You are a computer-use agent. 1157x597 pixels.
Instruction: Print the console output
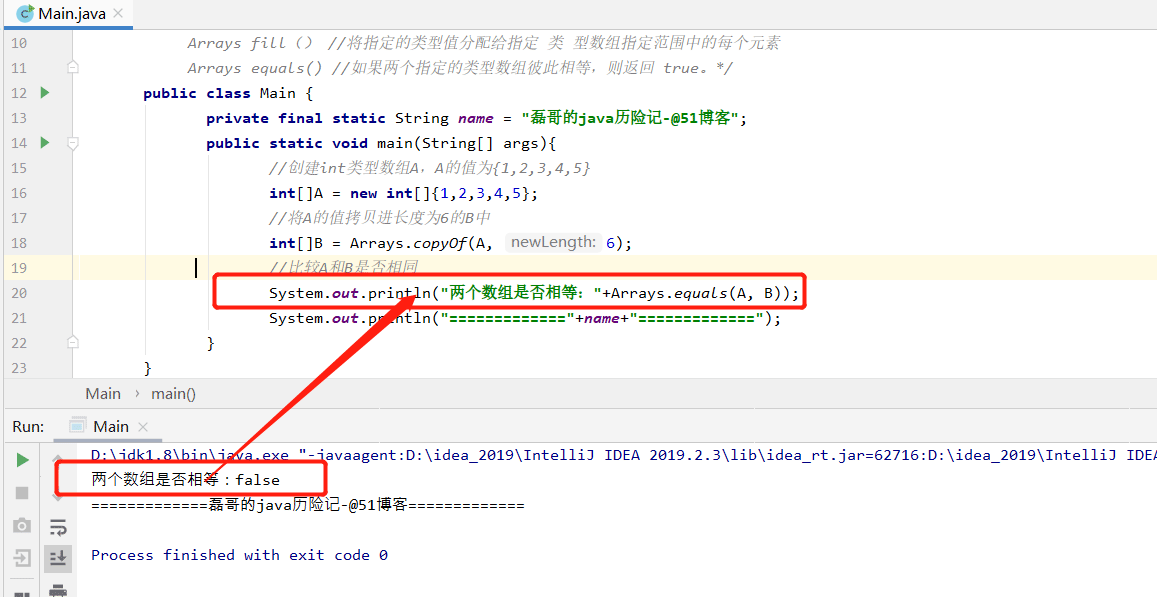tap(58, 590)
